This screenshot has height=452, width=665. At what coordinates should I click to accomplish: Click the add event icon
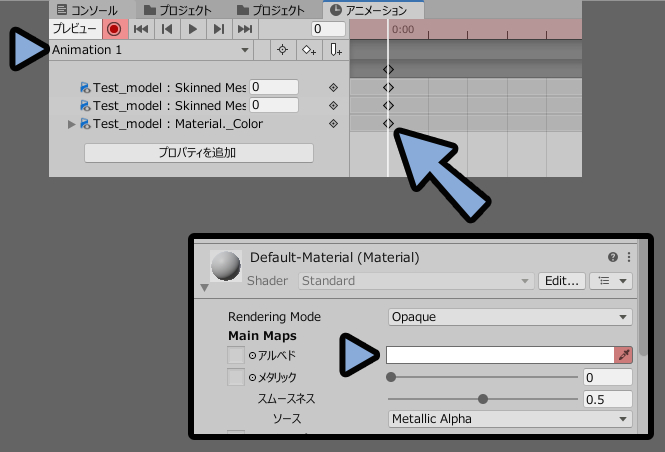[x=335, y=50]
